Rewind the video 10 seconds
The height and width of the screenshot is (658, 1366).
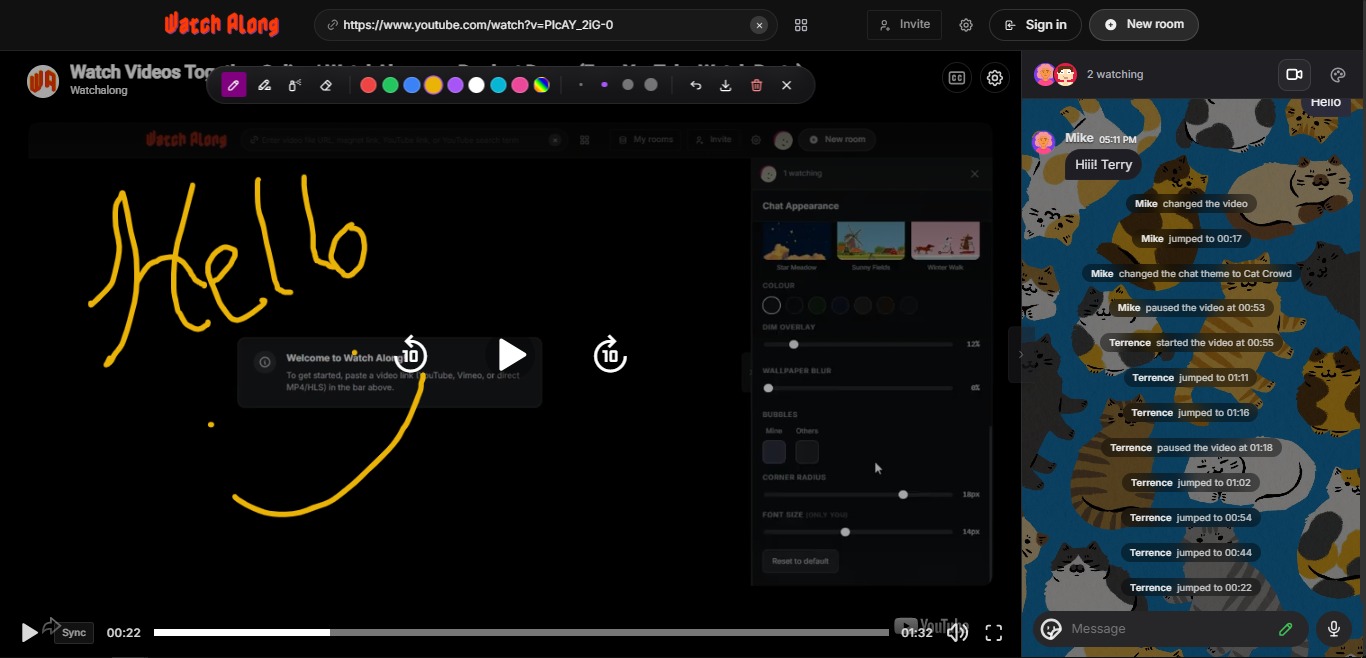[411, 355]
